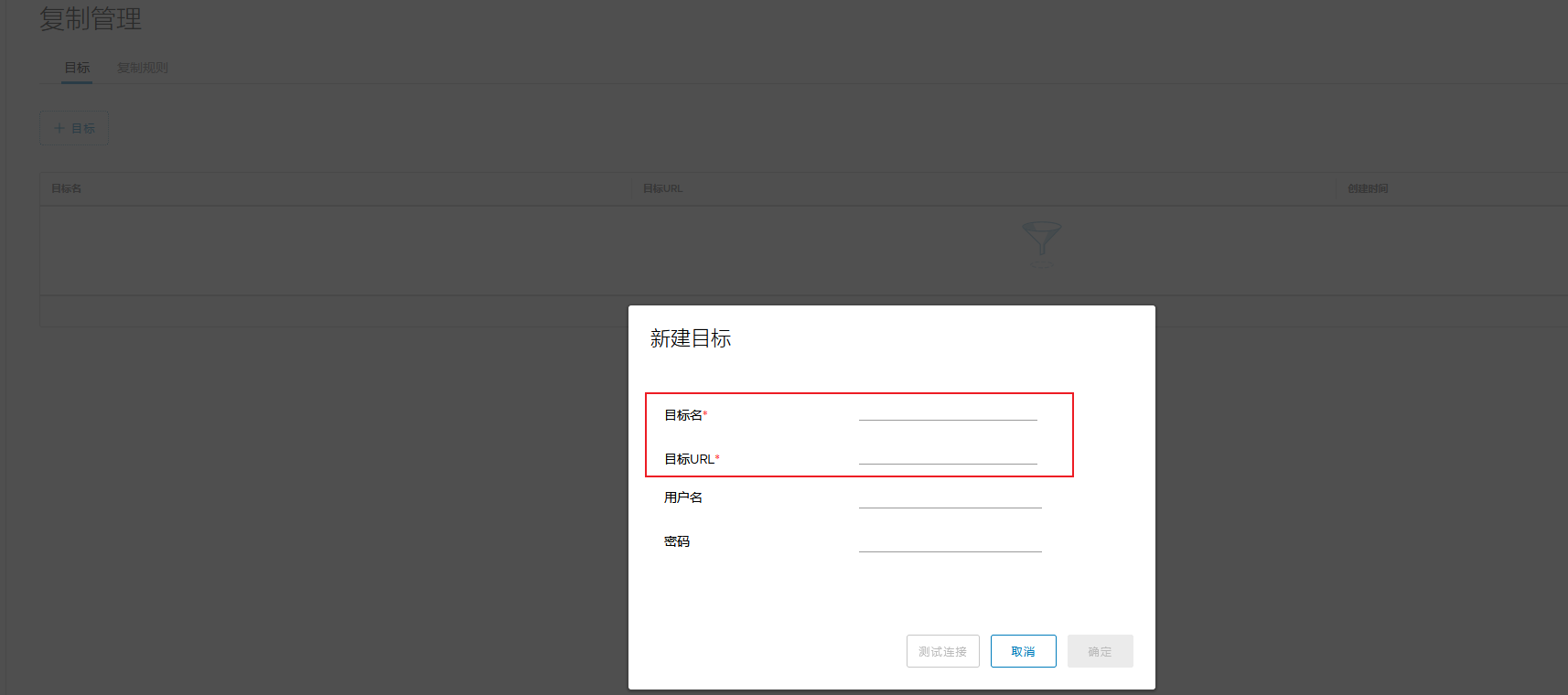The width and height of the screenshot is (1568, 695).
Task: Click the 目标名 input field
Action: 948,412
